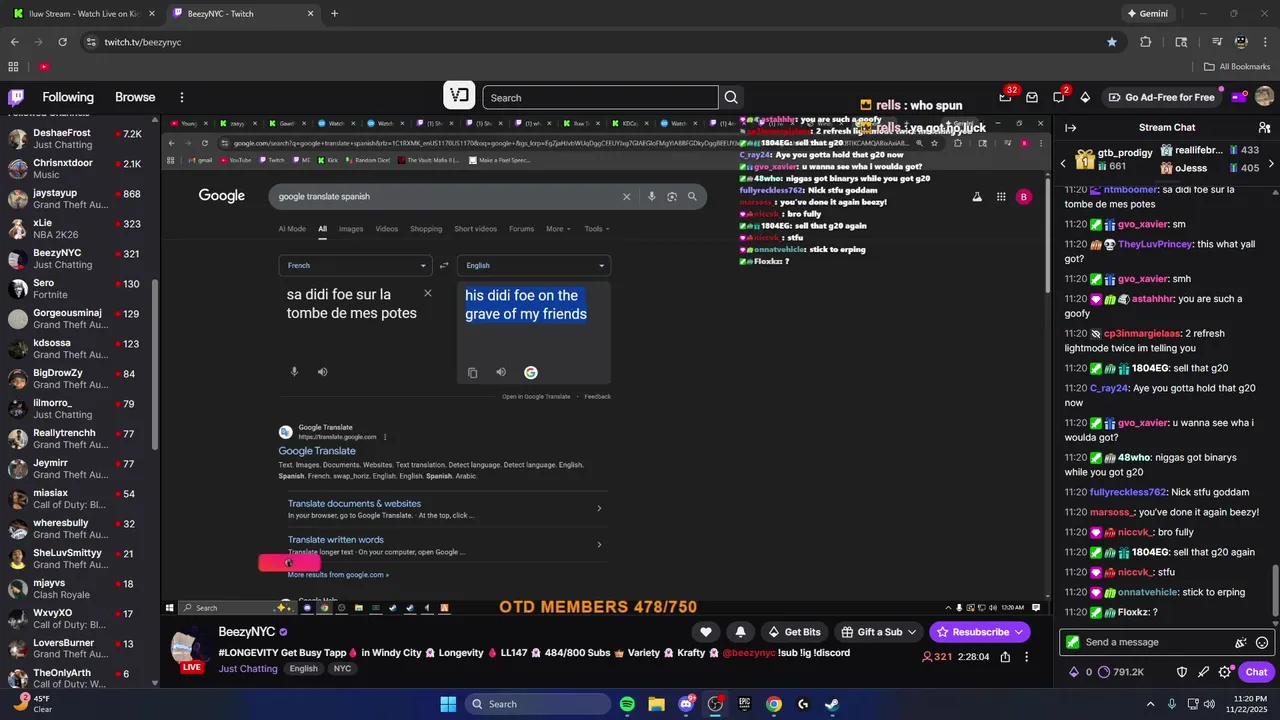
Task: Click the Just Chatting category link
Action: click(248, 669)
